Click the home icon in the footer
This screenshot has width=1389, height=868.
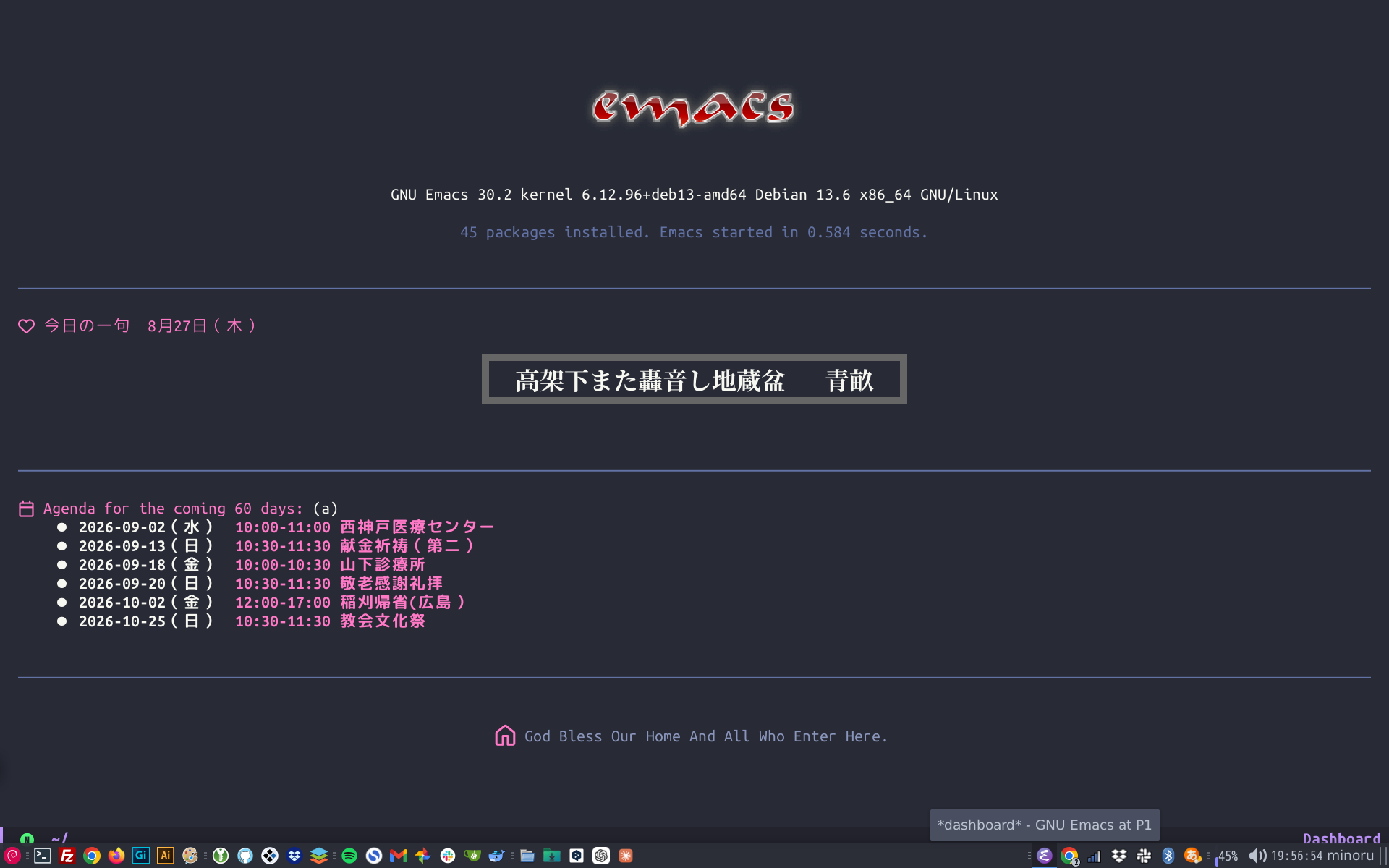505,736
